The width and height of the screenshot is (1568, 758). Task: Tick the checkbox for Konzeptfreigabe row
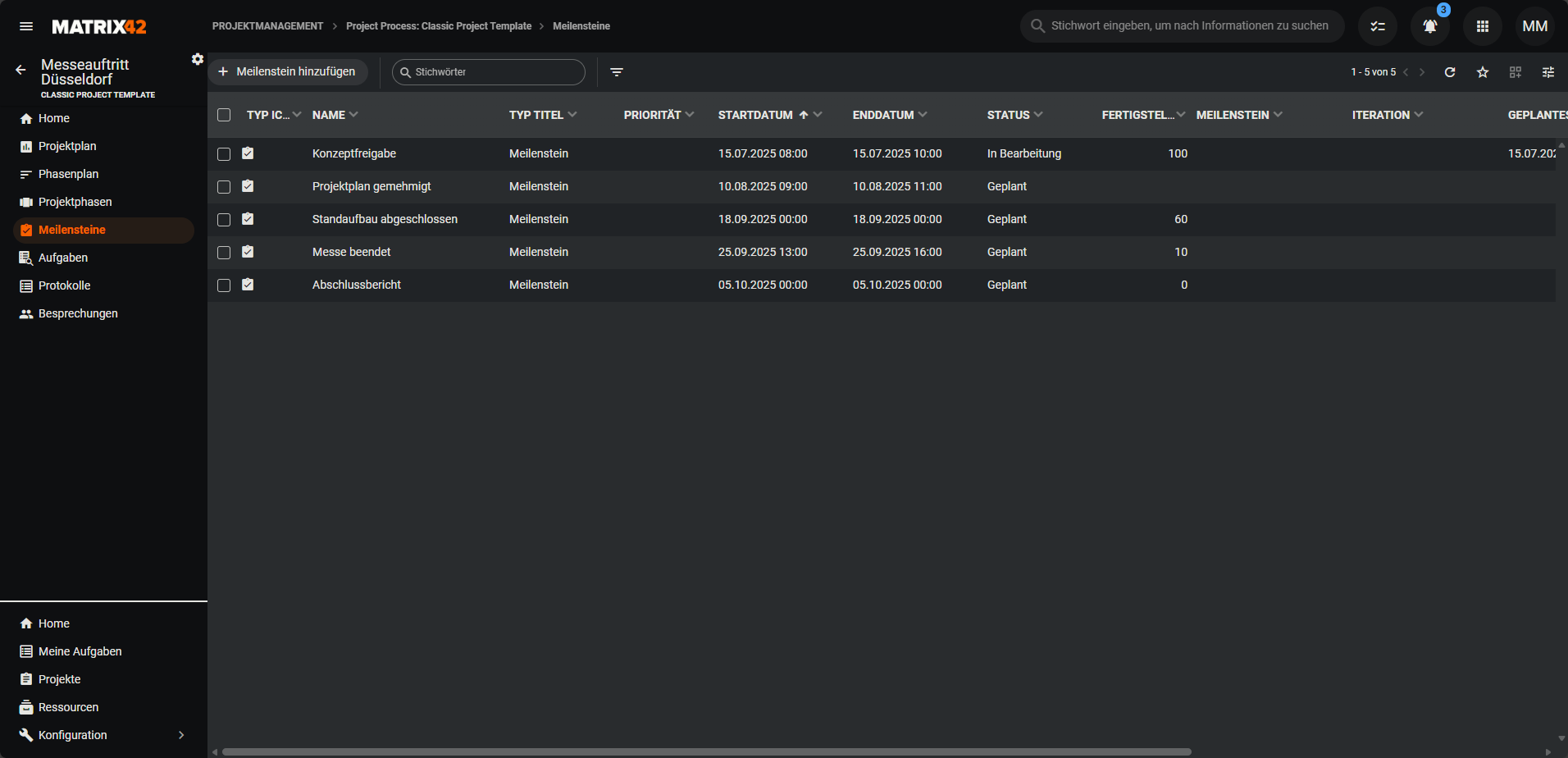(x=224, y=154)
